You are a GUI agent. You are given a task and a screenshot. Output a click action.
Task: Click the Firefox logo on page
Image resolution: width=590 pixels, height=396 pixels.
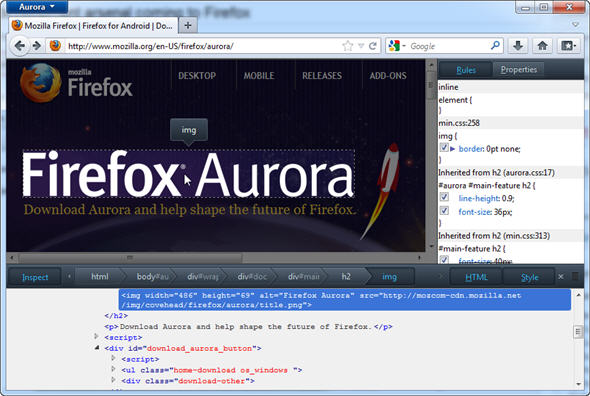tap(76, 83)
